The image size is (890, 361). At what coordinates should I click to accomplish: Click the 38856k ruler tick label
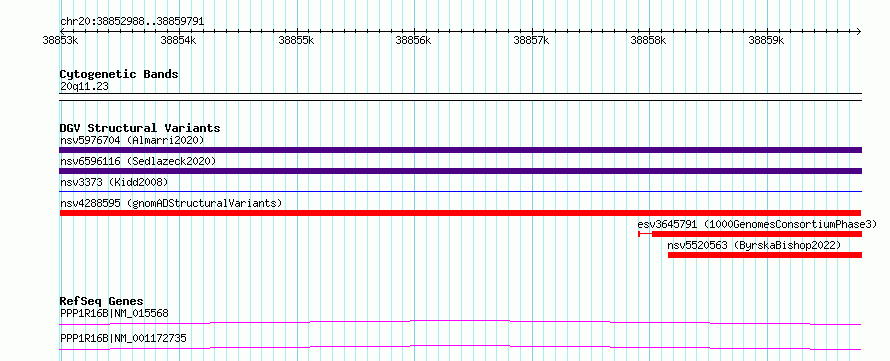(414, 40)
